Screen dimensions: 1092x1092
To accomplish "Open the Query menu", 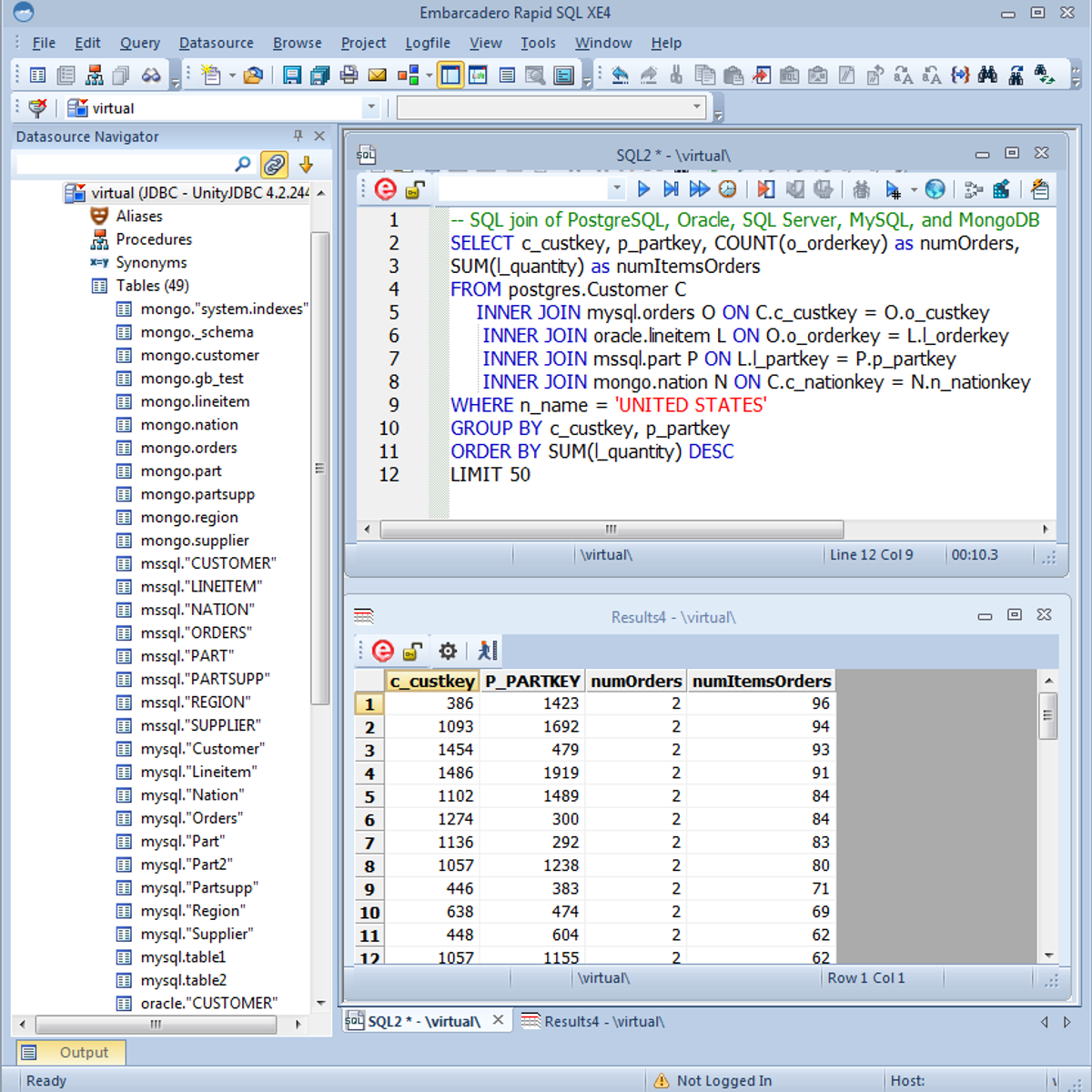I will 140,43.
